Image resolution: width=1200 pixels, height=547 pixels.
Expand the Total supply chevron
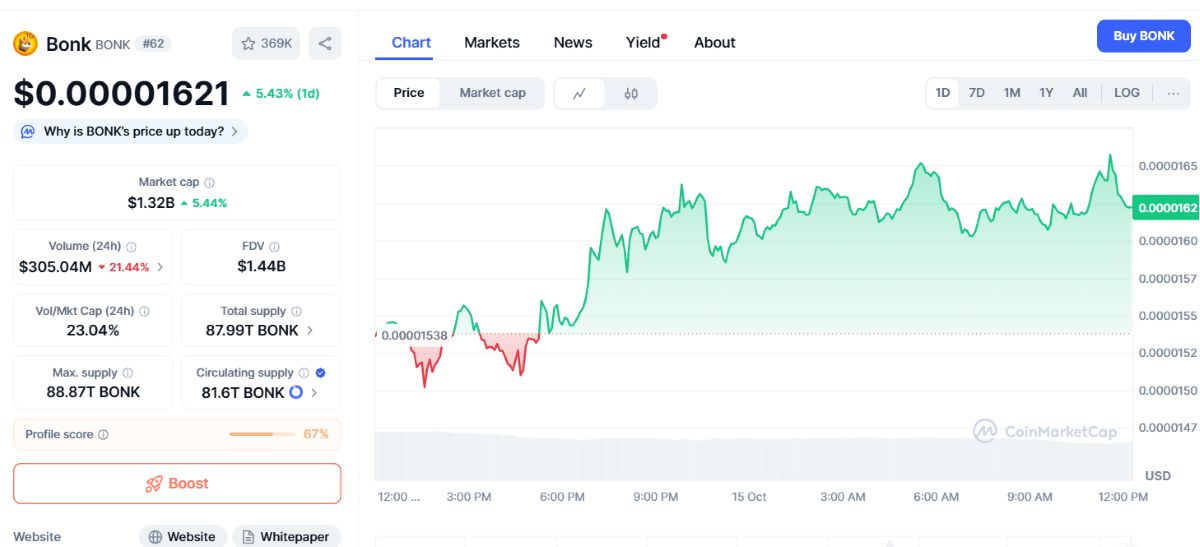[309, 330]
